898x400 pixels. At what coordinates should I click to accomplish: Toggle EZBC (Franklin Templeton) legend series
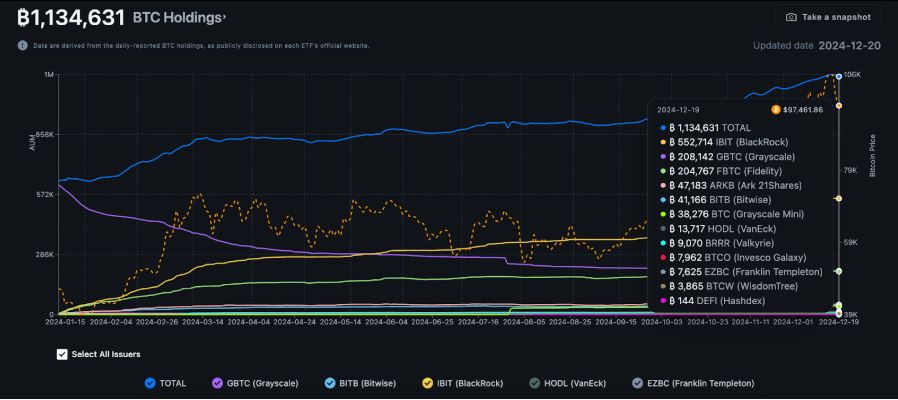point(692,383)
